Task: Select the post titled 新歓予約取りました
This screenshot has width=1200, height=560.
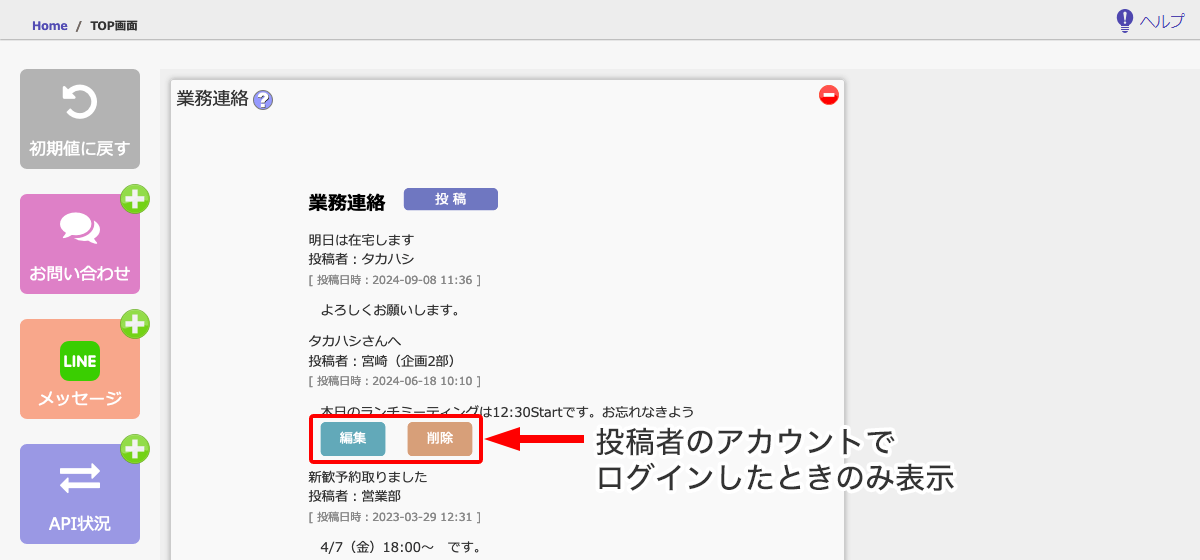Action: coord(368,477)
